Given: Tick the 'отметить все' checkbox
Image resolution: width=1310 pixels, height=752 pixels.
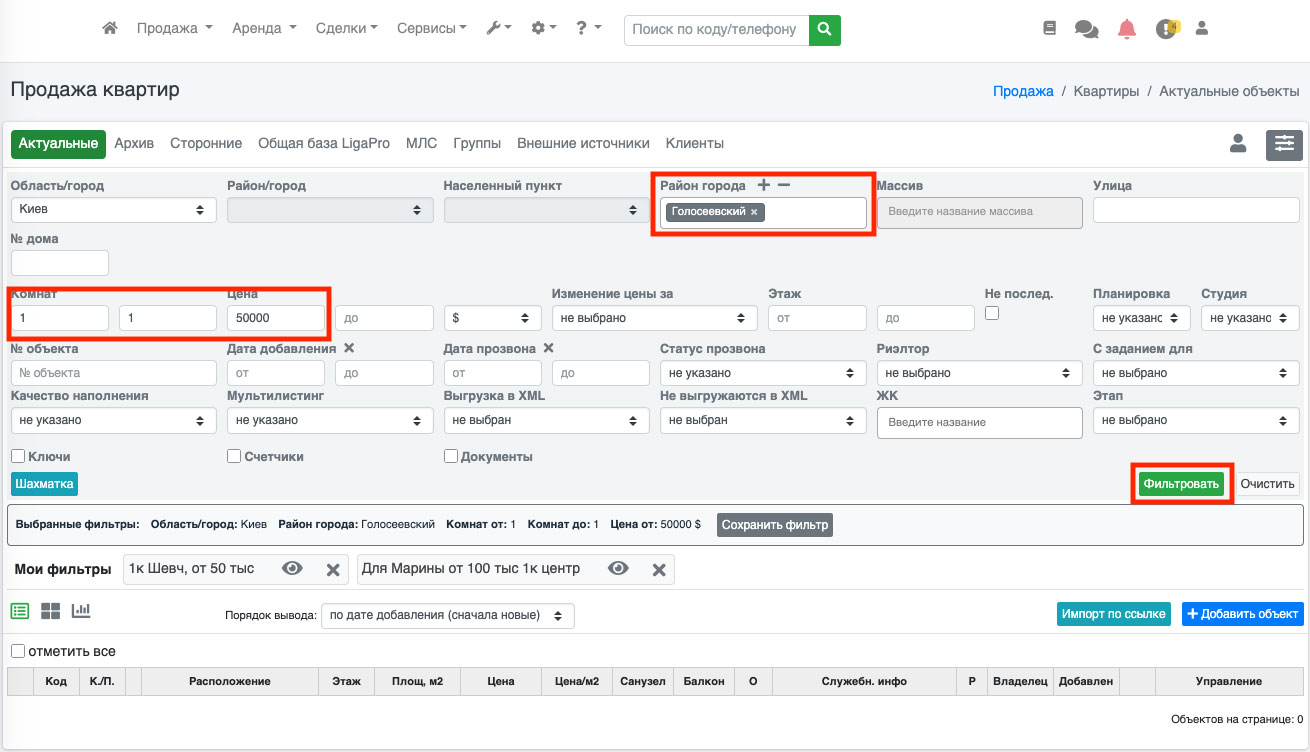Looking at the screenshot, I should [18, 651].
